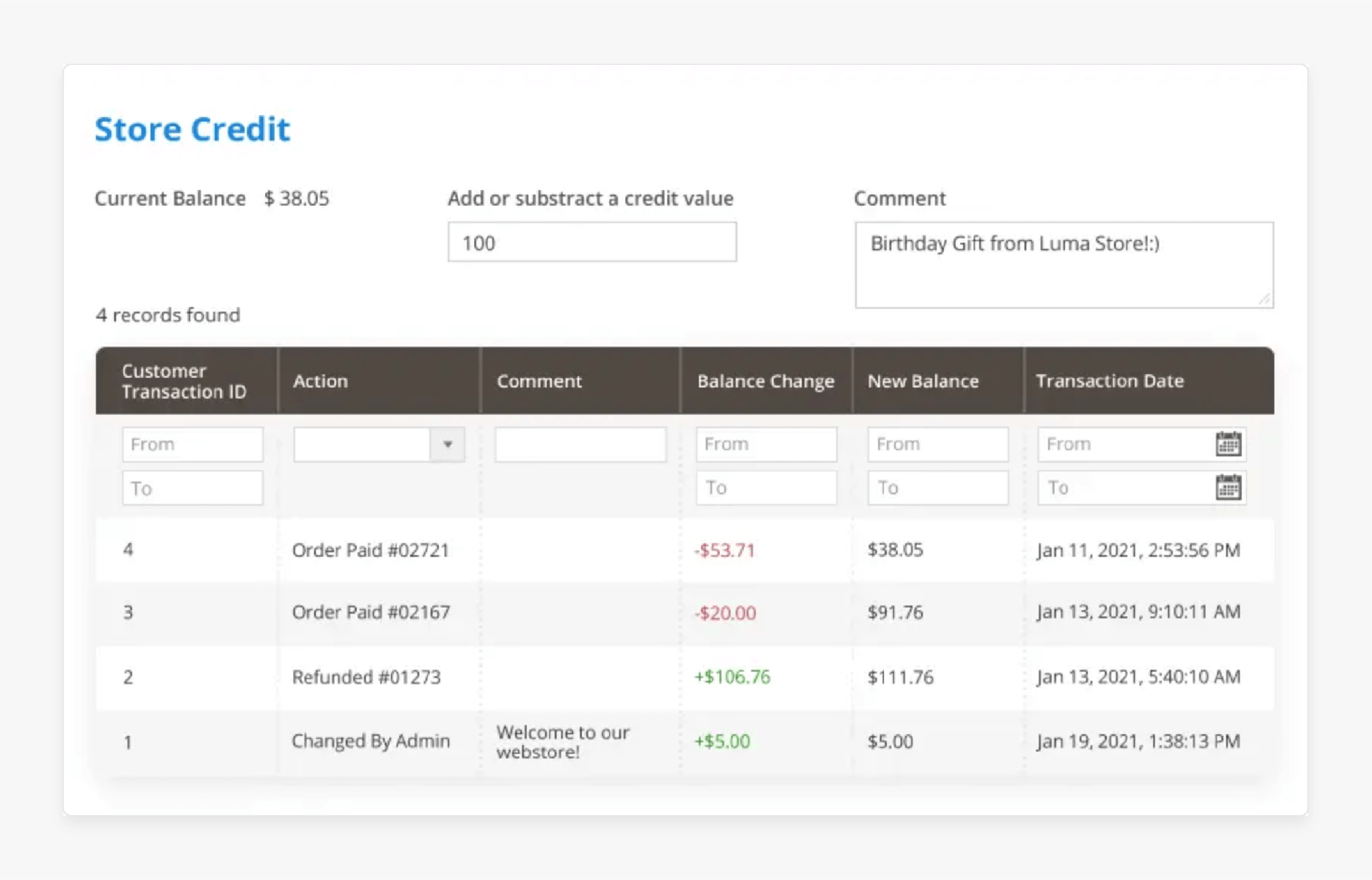Click the $111.76 new balance value
1372x880 pixels.
(901, 677)
